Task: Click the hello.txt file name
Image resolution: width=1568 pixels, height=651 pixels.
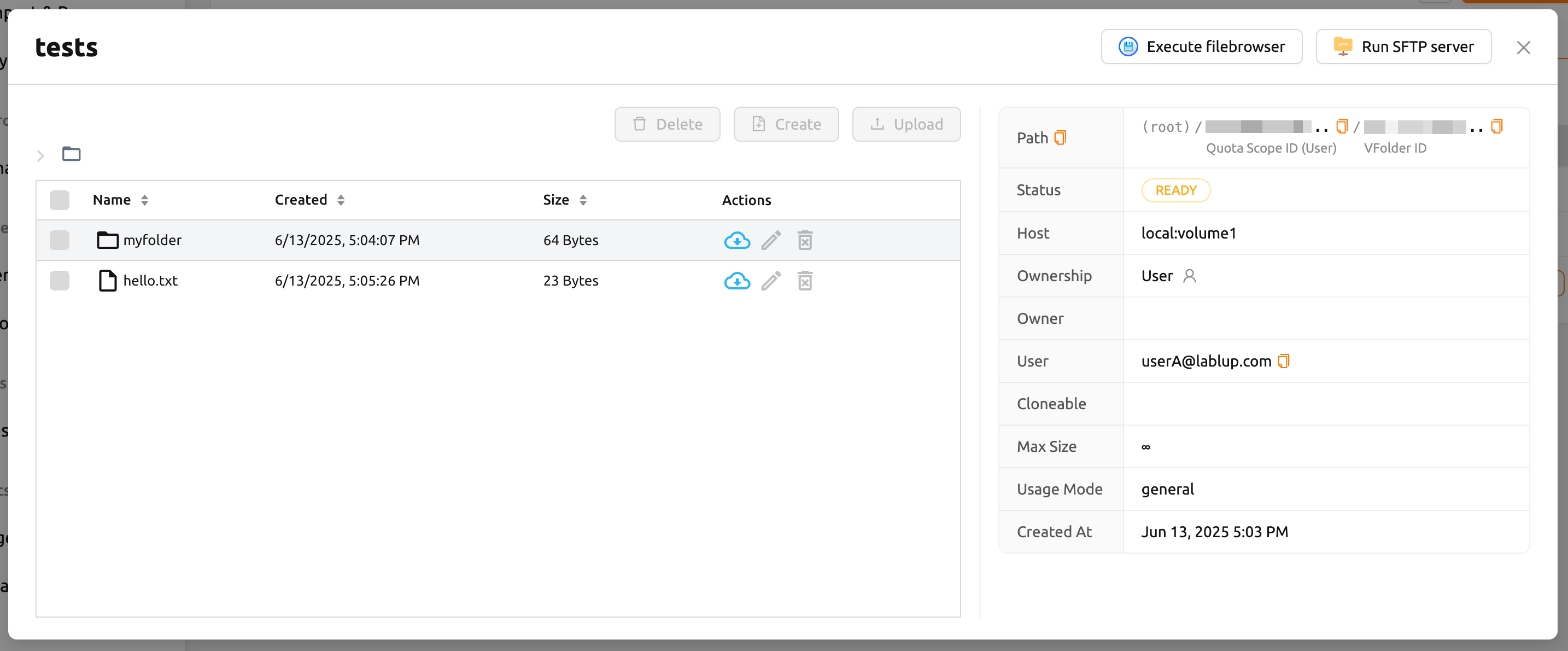Action: point(150,281)
